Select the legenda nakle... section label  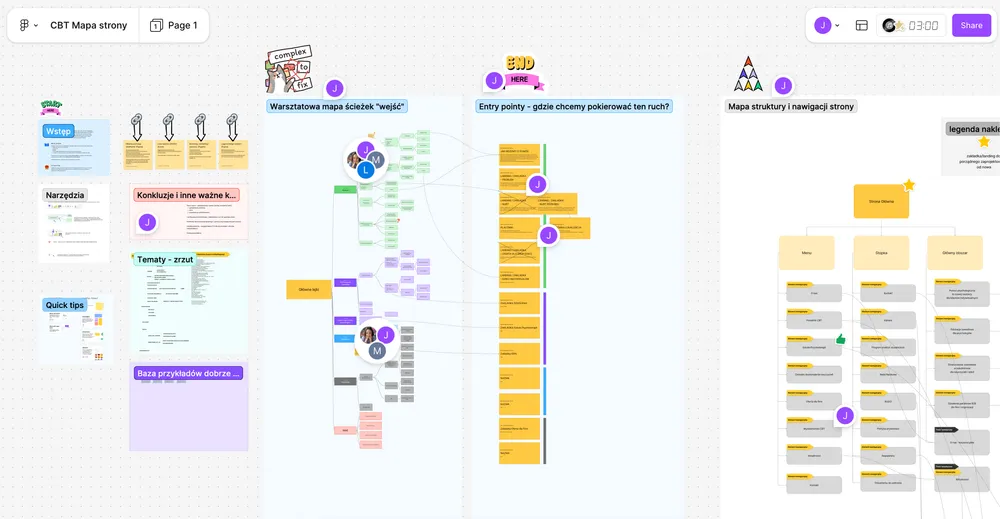[x=973, y=129]
